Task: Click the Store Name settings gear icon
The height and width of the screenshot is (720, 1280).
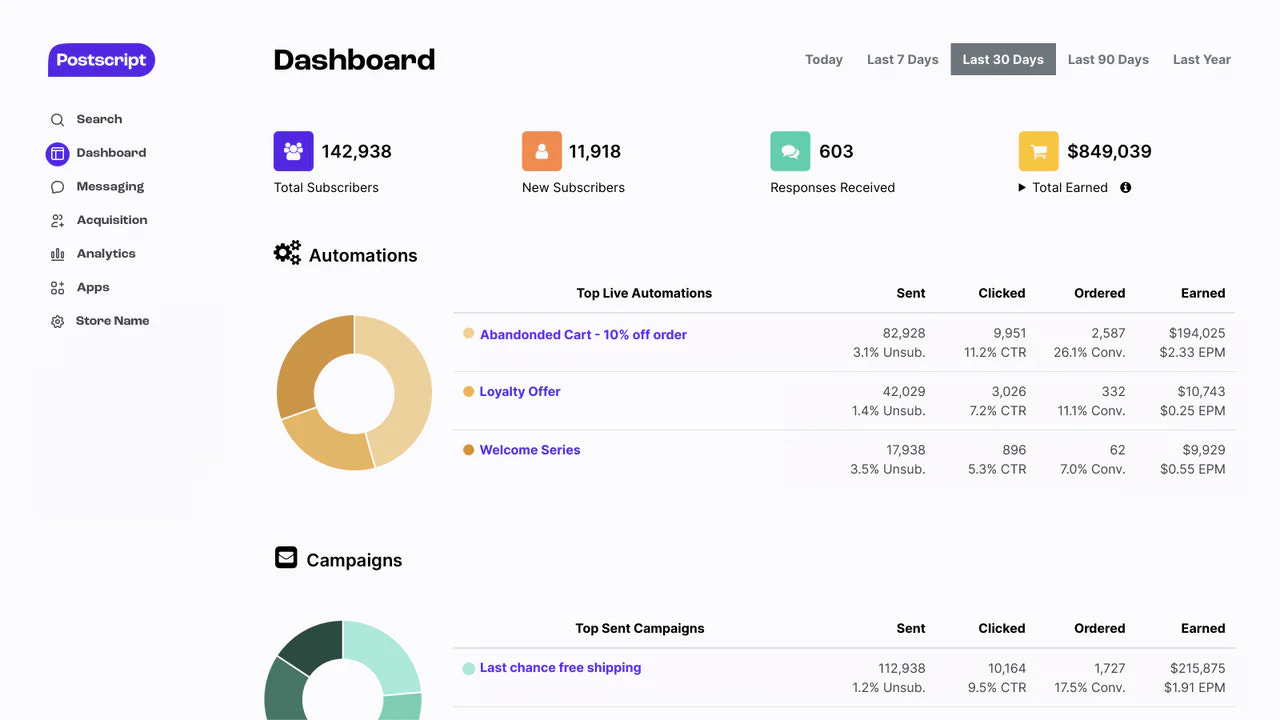Action: tap(57, 322)
